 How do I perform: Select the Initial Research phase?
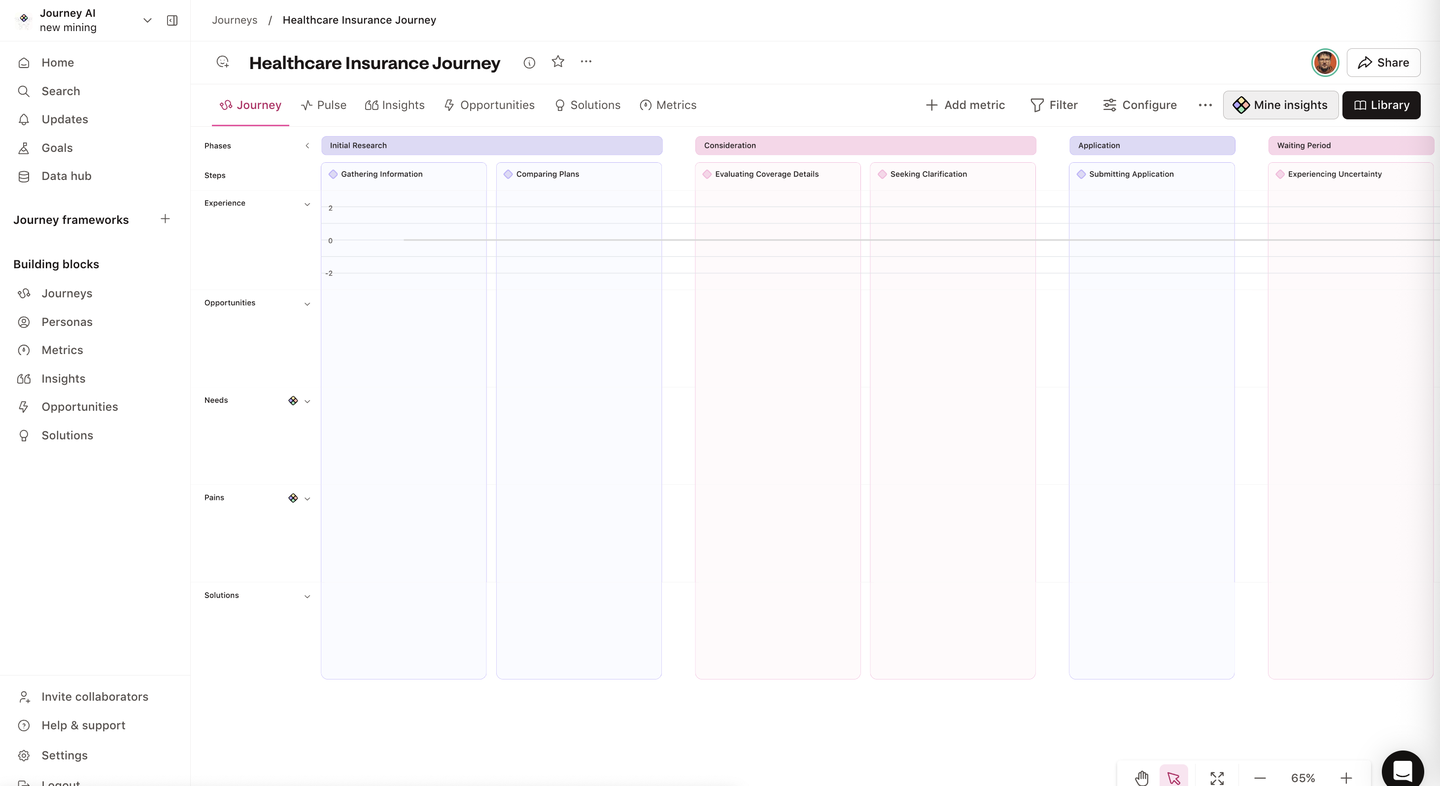click(491, 146)
